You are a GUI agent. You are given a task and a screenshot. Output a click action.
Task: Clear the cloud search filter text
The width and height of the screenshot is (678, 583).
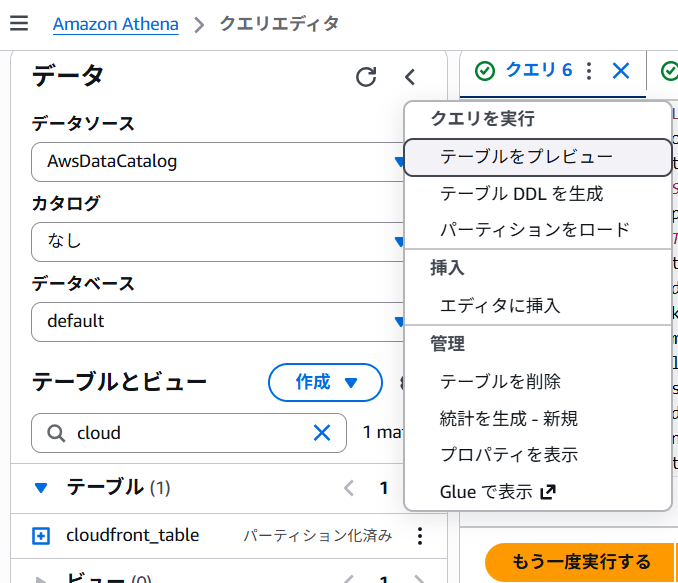pyautogui.click(x=322, y=433)
